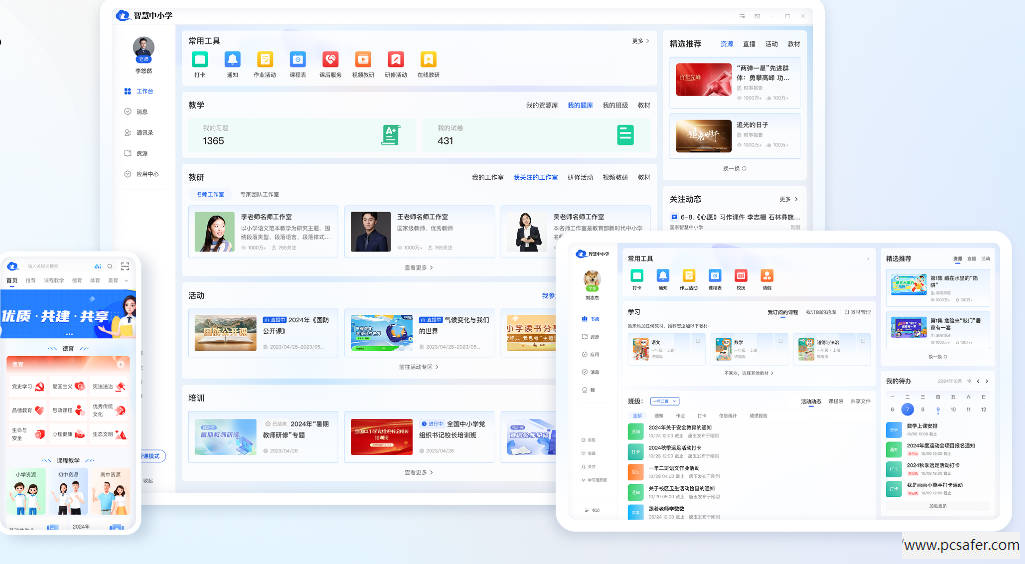The width and height of the screenshot is (1025, 564).
Task: Click the green document icon beside 431
Action: tap(625, 135)
